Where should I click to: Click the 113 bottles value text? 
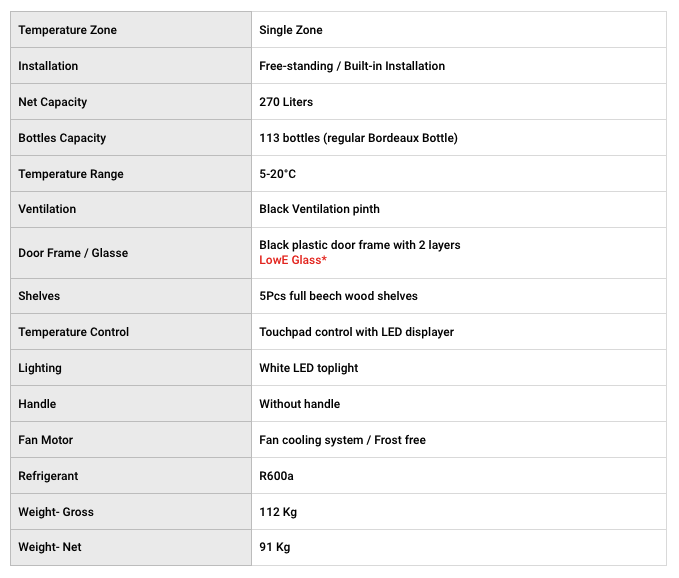(358, 138)
